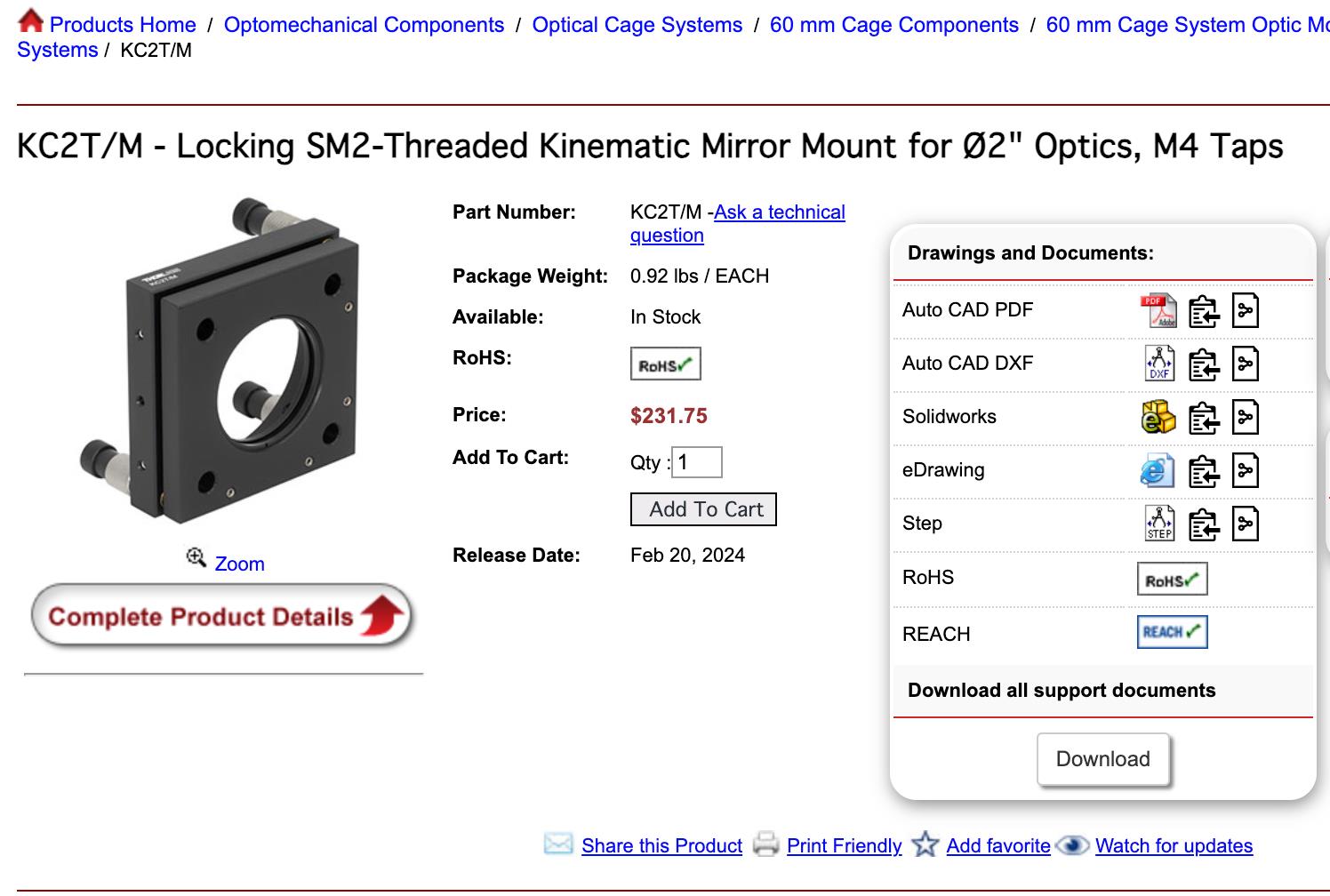Click clipboard icon in eDrawing row

tap(1204, 471)
